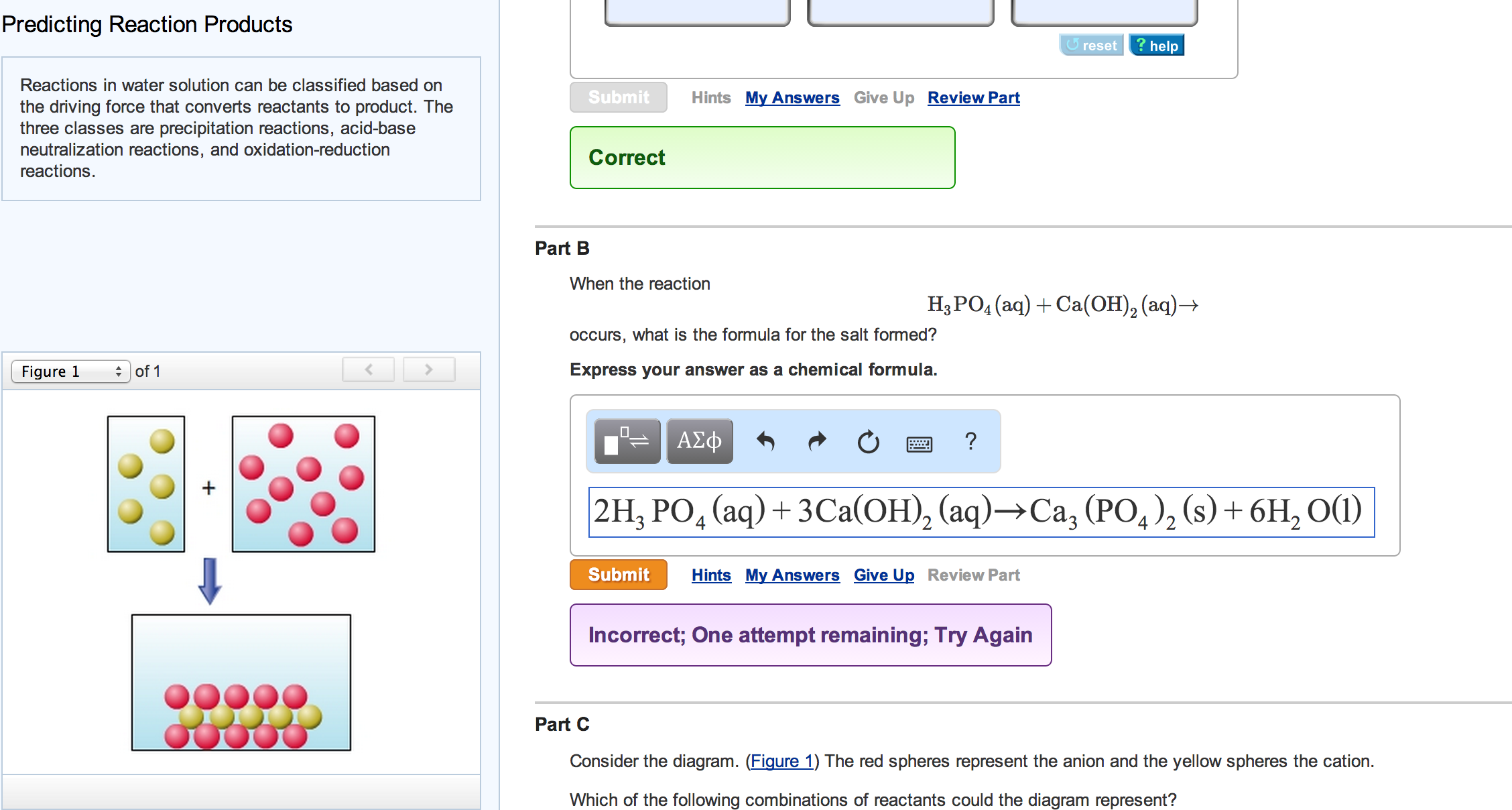Open Review Part link for Part A
This screenshot has width=1512, height=810.
click(x=974, y=97)
